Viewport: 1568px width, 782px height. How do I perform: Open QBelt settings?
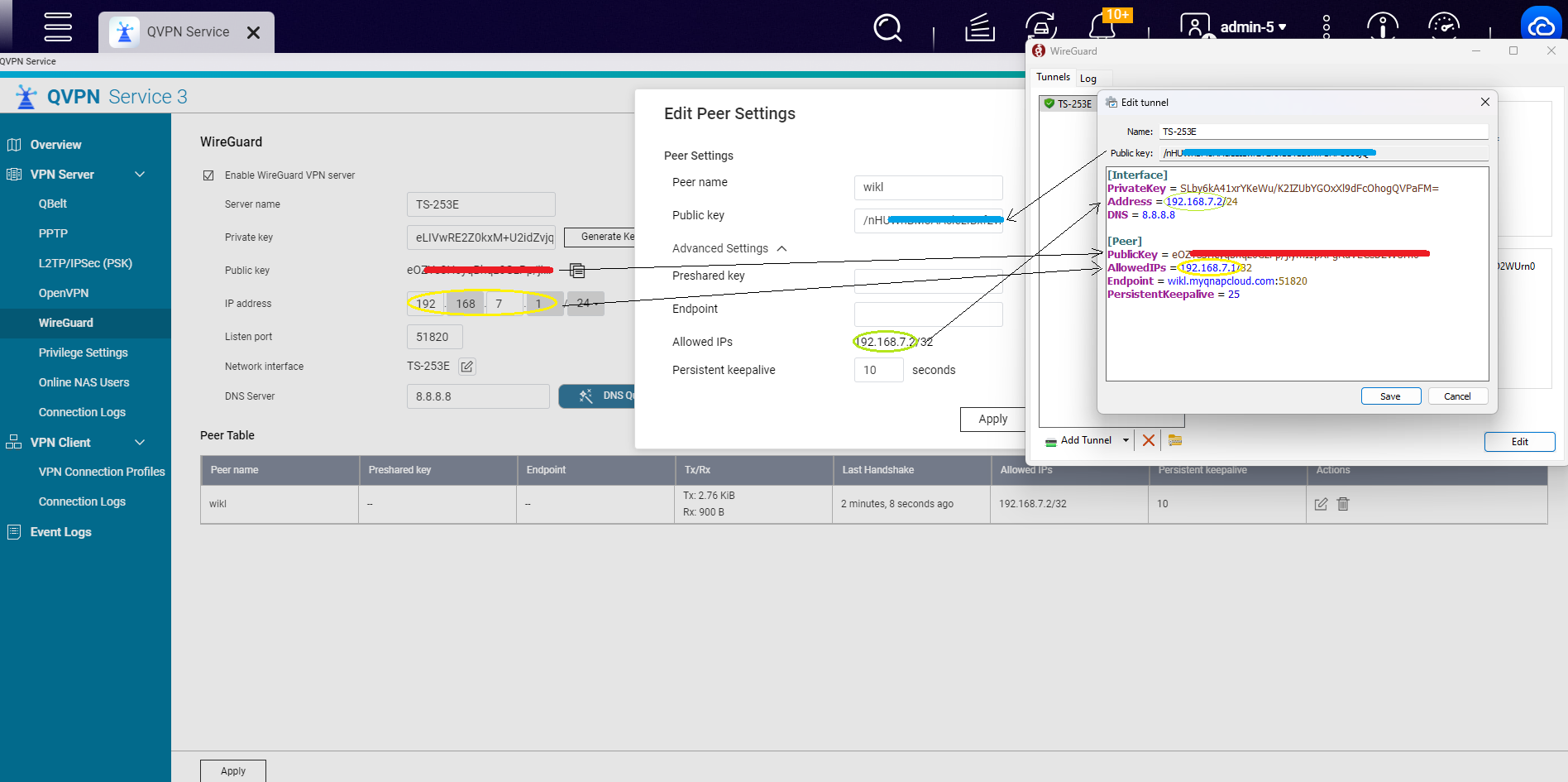coord(53,204)
